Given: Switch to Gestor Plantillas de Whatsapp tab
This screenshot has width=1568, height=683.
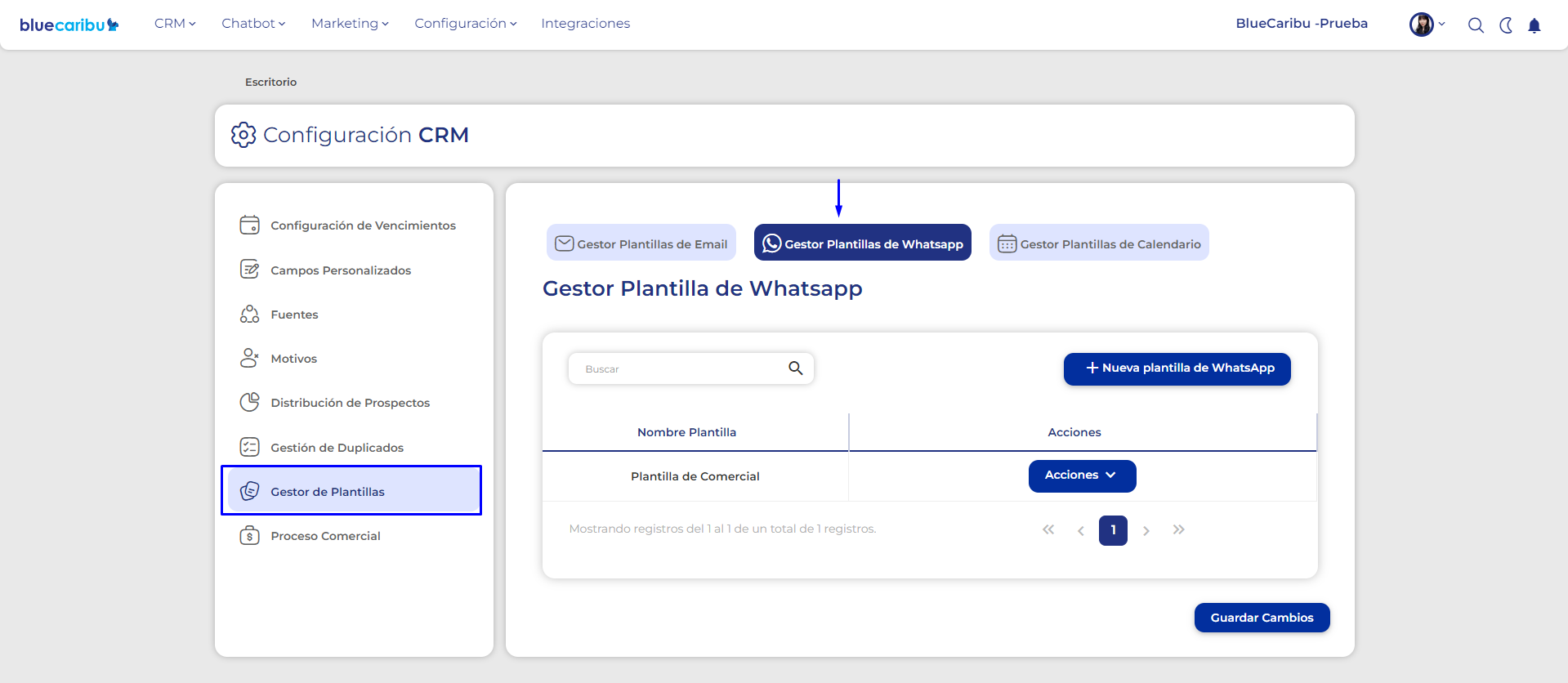Looking at the screenshot, I should pyautogui.click(x=863, y=243).
